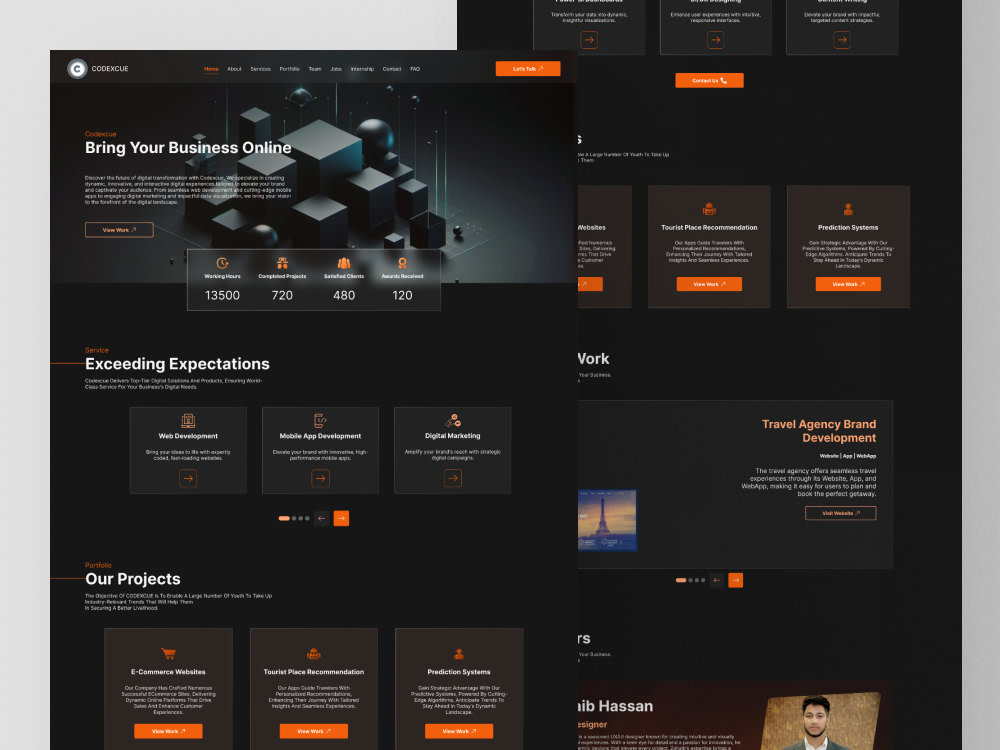Click the Let's Talk button
The height and width of the screenshot is (750, 1000).
[528, 68]
